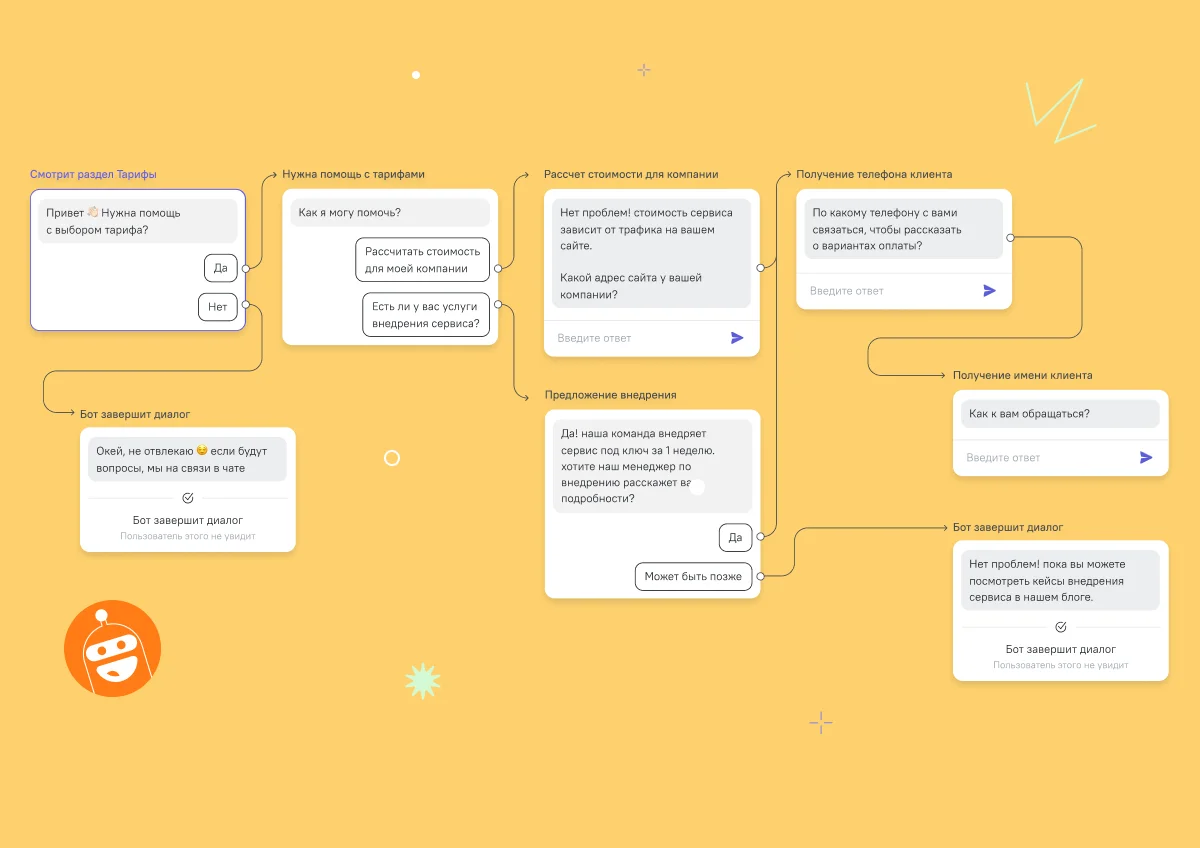Image resolution: width=1200 pixels, height=848 pixels.
Task: Click the "Да" button in the Тарифы card
Action: coord(221,268)
